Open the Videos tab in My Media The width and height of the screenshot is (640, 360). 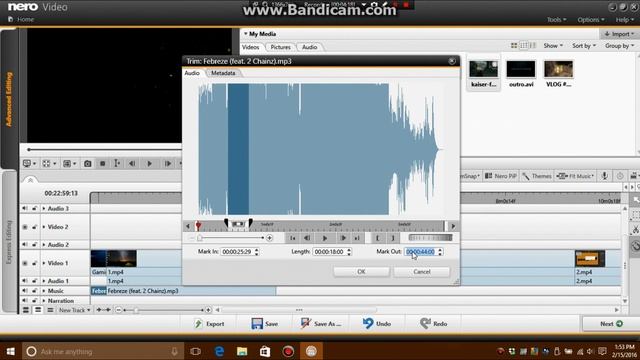click(251, 47)
